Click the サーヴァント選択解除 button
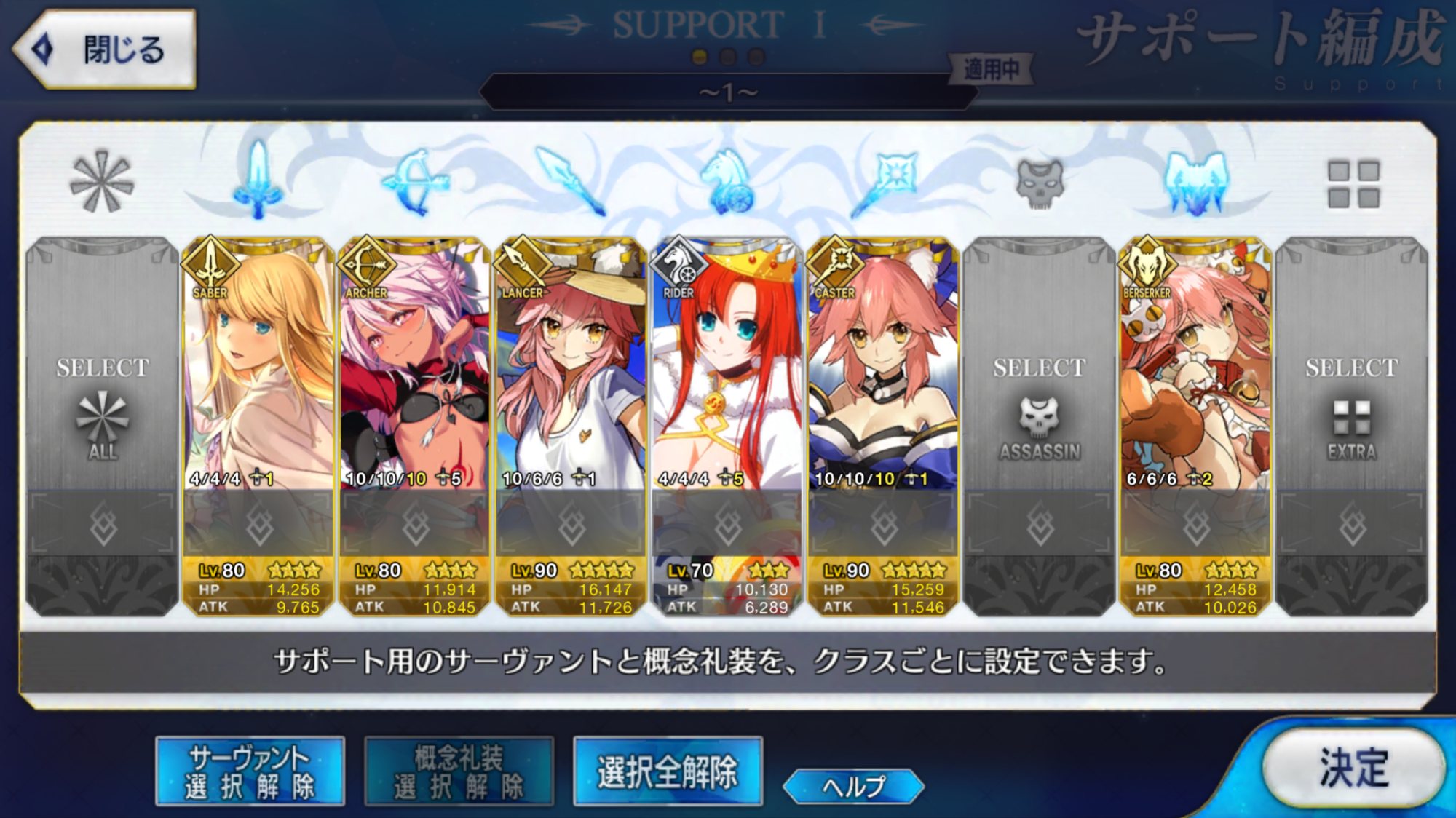 point(250,771)
